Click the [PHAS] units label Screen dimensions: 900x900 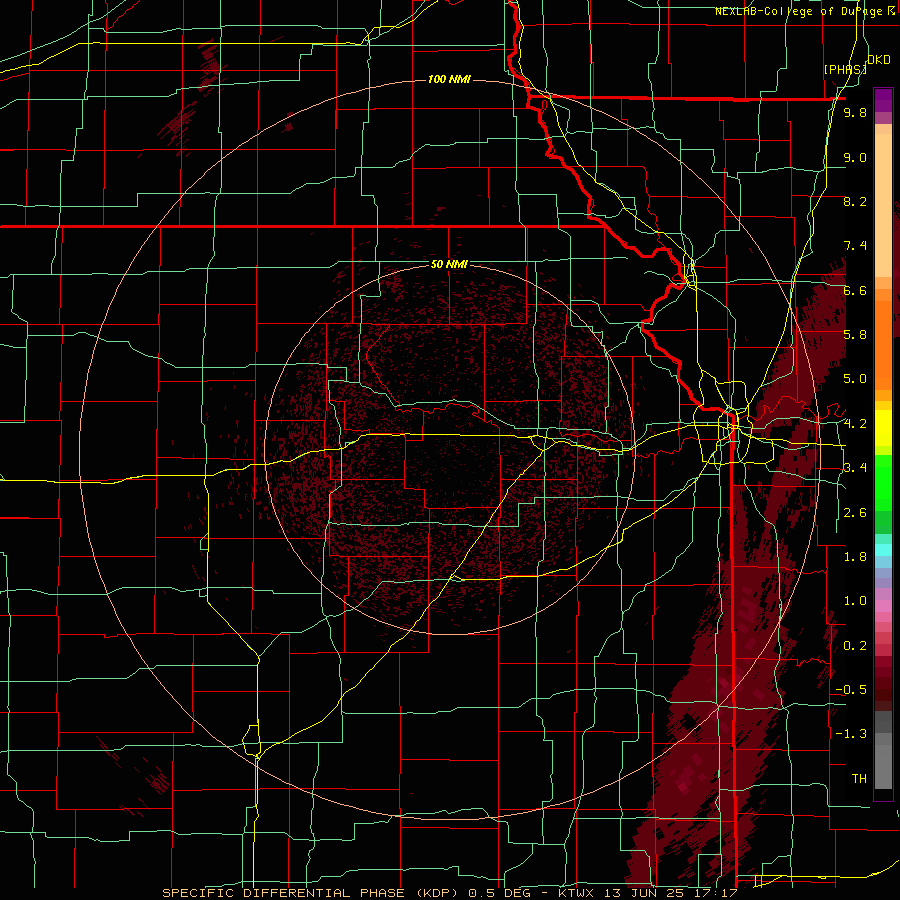845,70
